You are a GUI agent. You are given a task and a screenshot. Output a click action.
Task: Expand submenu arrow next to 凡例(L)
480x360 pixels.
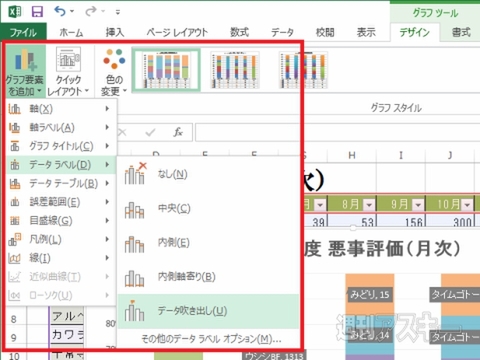coord(107,239)
